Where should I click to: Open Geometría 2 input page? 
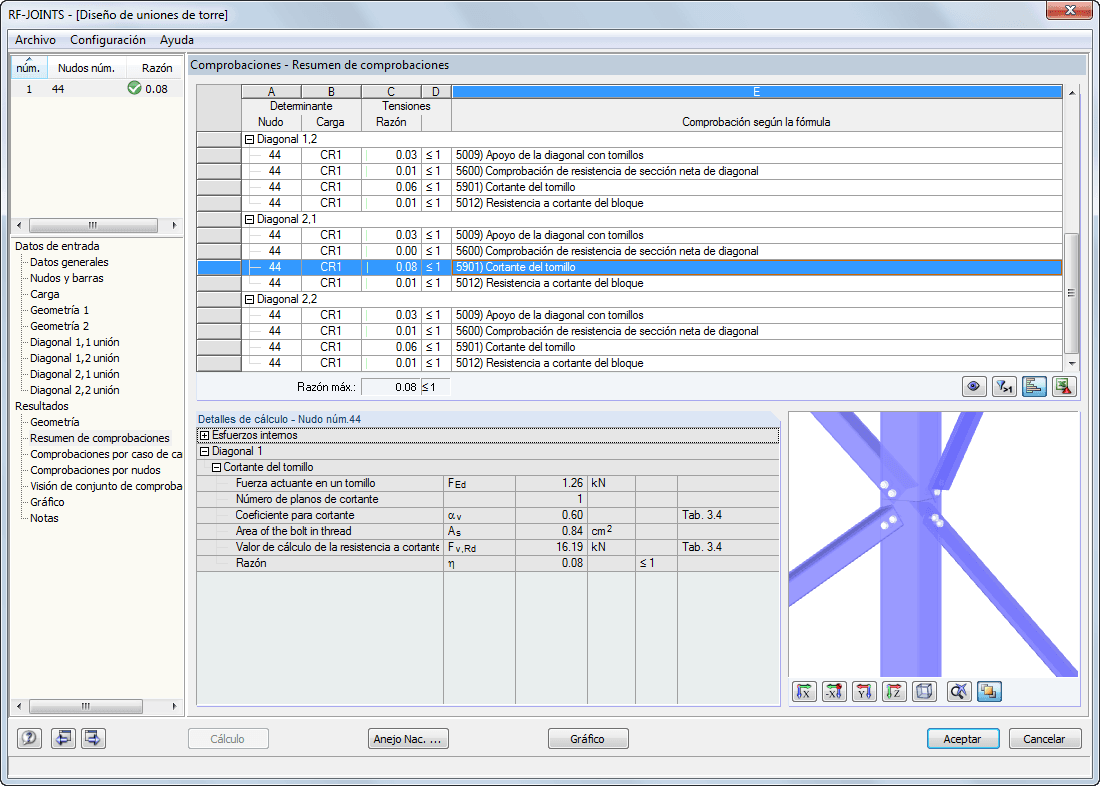[60, 326]
